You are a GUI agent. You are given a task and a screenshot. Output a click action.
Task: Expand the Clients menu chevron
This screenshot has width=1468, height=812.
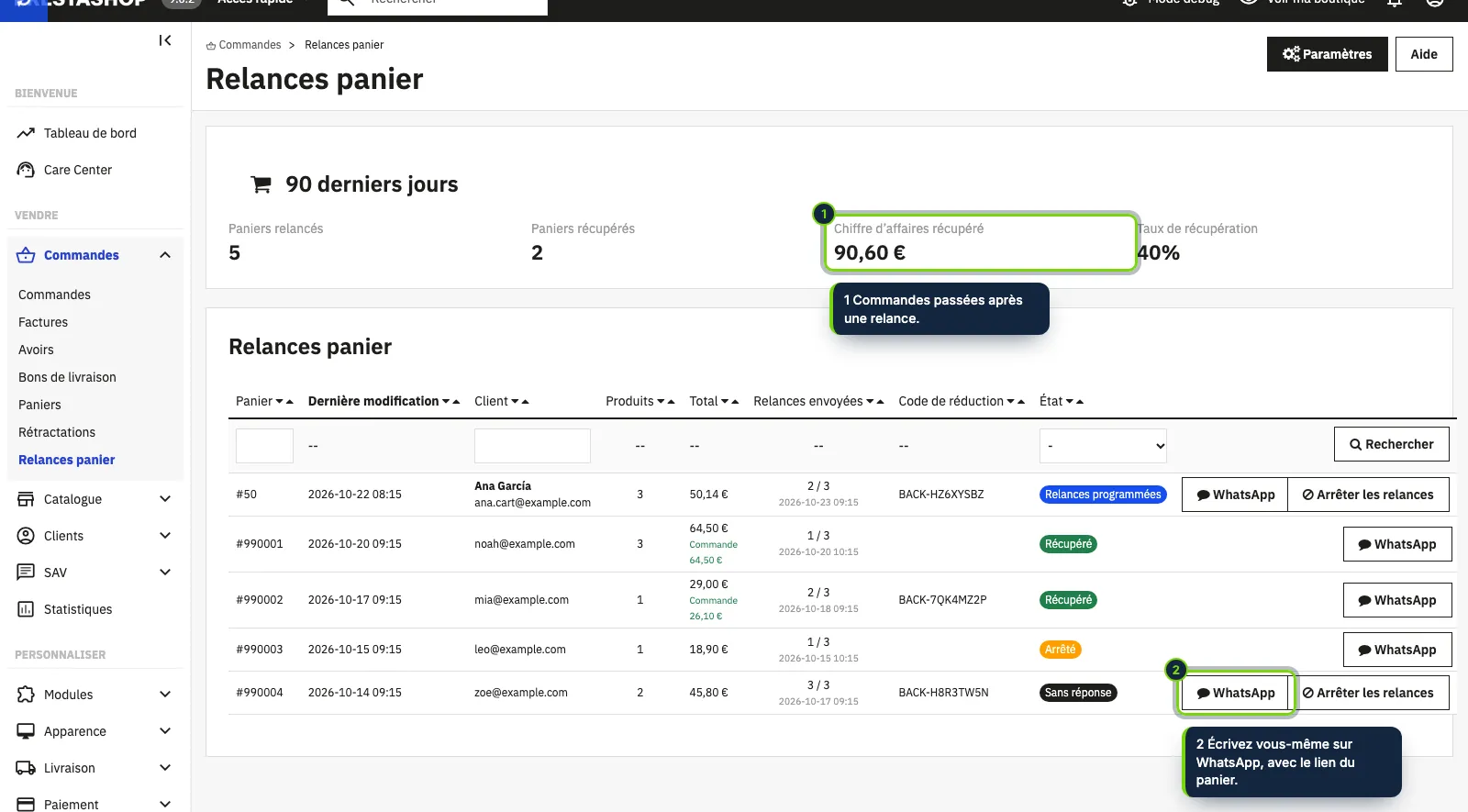coord(165,536)
